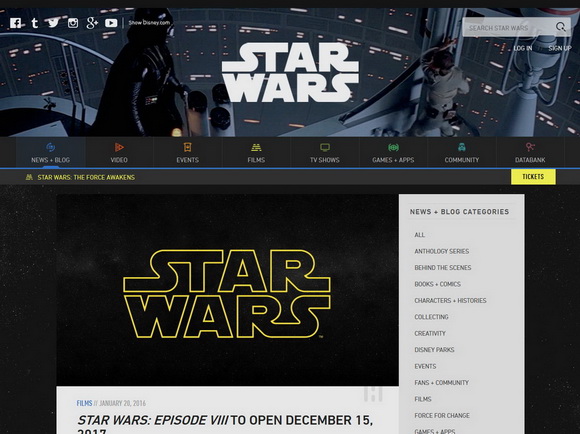
Task: Open the GAMES + APPS menu label
Action: (393, 160)
